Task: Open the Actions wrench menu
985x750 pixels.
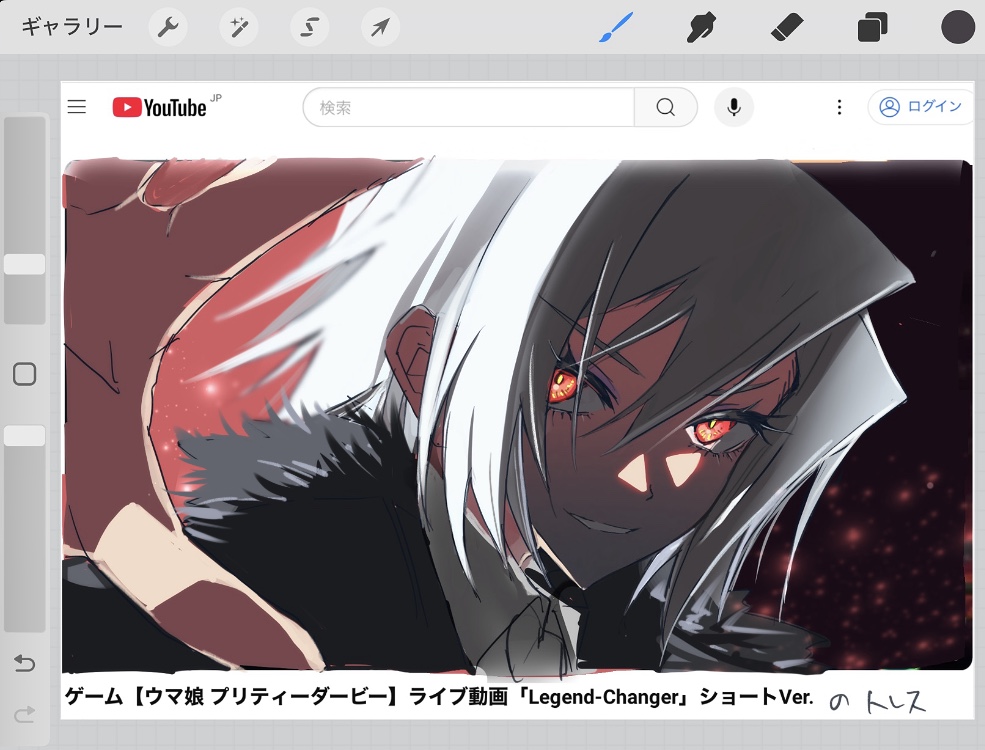Action: (168, 27)
